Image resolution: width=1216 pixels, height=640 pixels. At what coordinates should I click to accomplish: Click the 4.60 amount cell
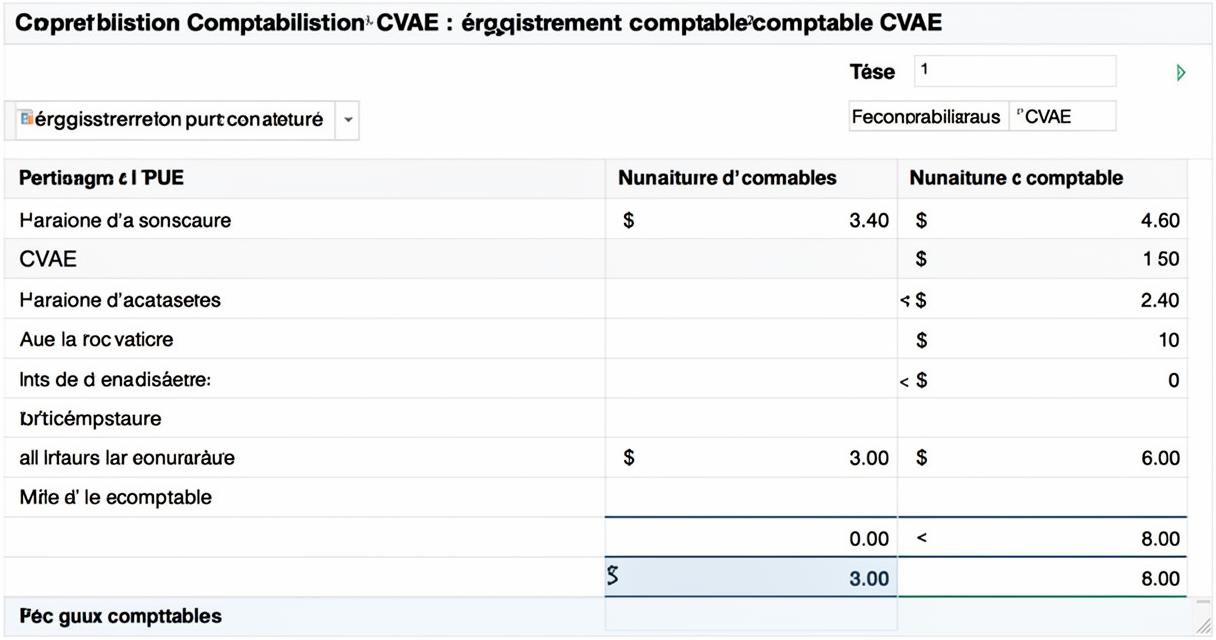tap(1042, 220)
